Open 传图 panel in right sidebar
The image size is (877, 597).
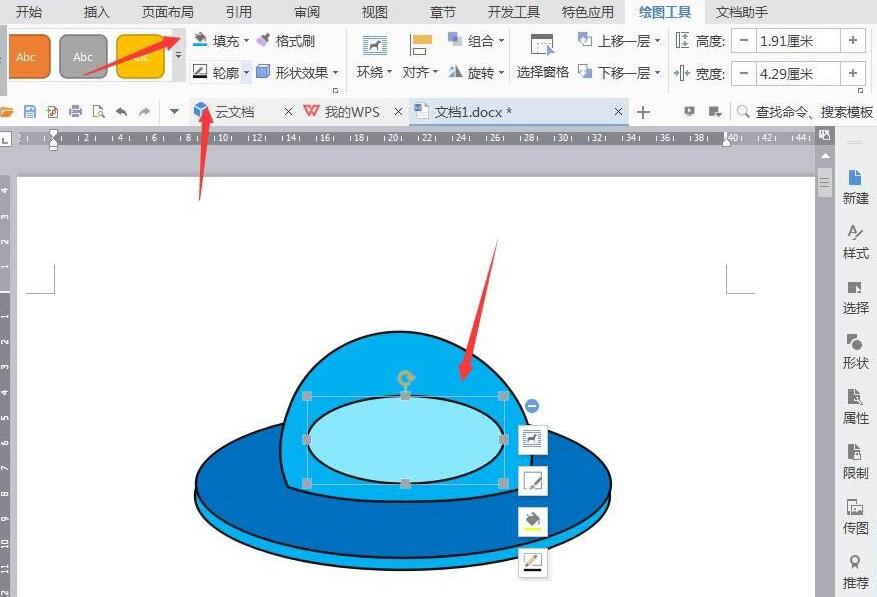tap(855, 516)
